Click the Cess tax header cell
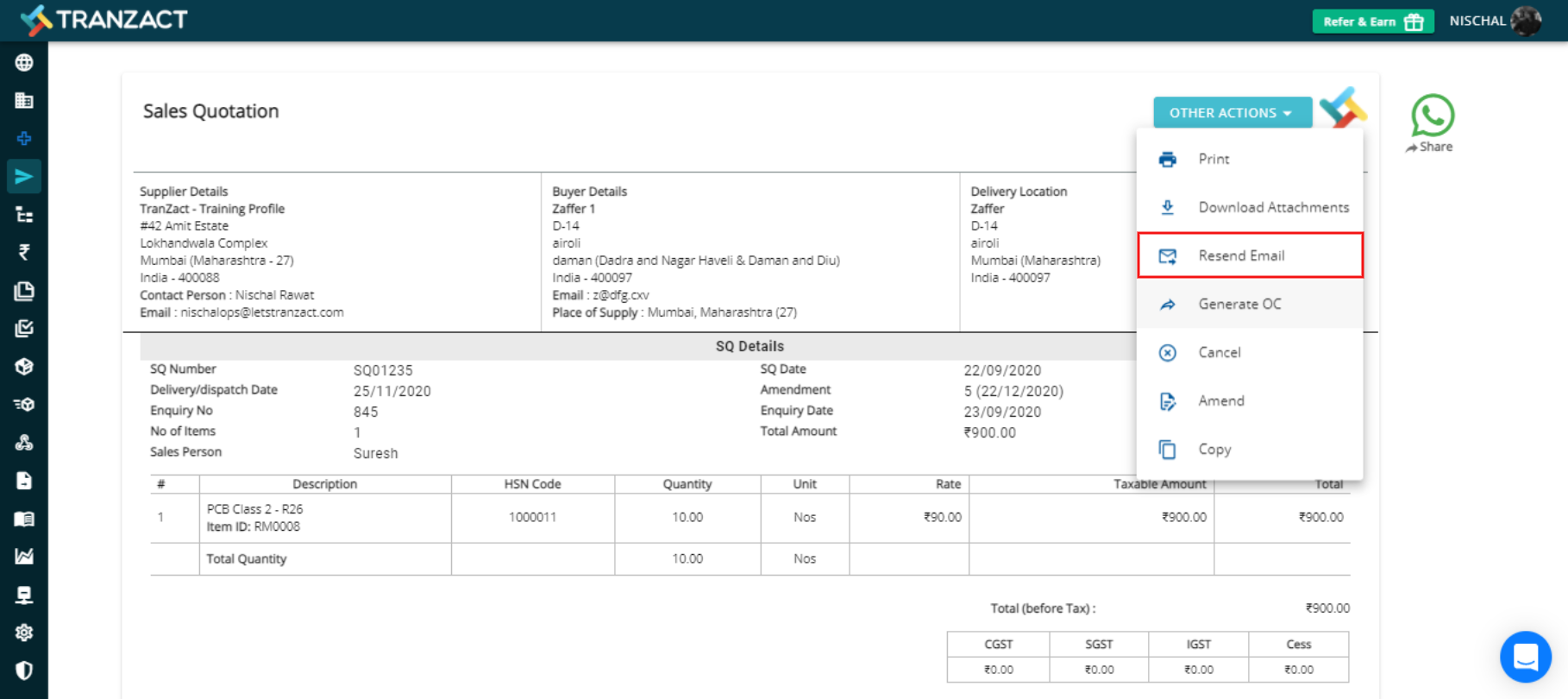The width and height of the screenshot is (1568, 699). (x=1299, y=644)
